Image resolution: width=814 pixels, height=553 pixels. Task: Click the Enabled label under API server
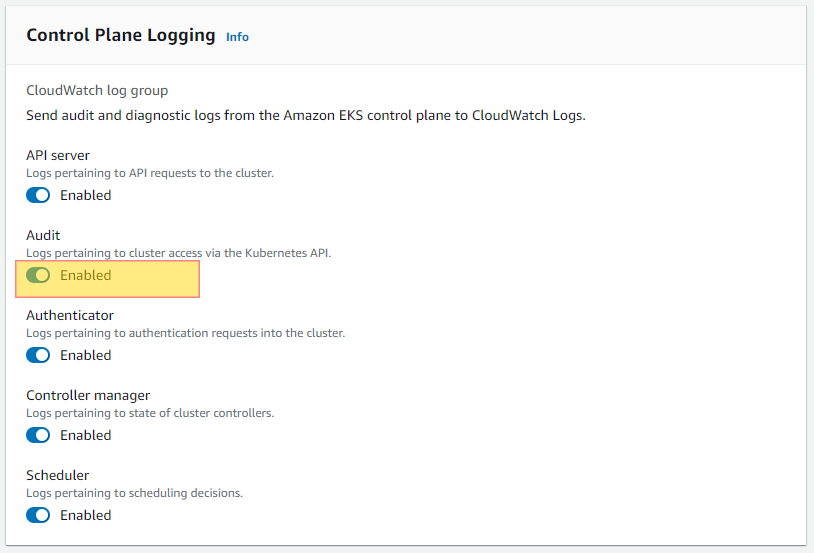coord(86,195)
